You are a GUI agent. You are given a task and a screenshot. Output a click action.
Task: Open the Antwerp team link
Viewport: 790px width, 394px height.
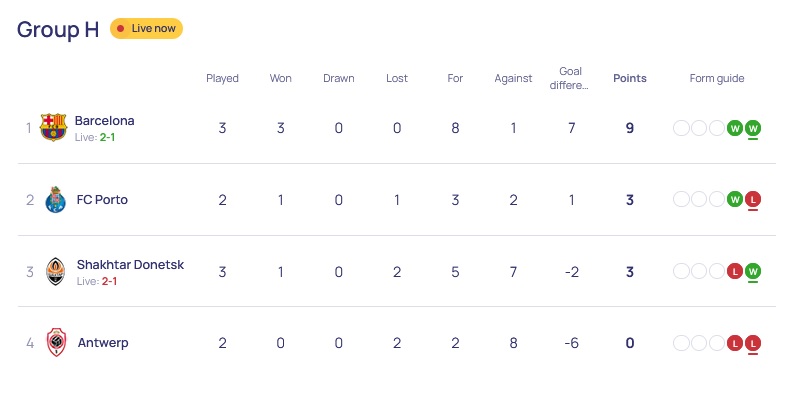click(103, 343)
